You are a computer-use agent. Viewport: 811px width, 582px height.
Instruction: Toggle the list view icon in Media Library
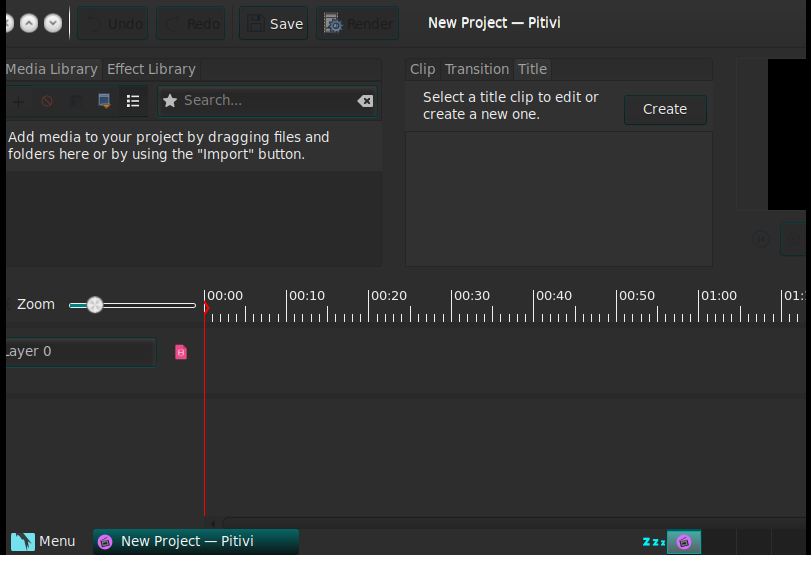coord(133,101)
